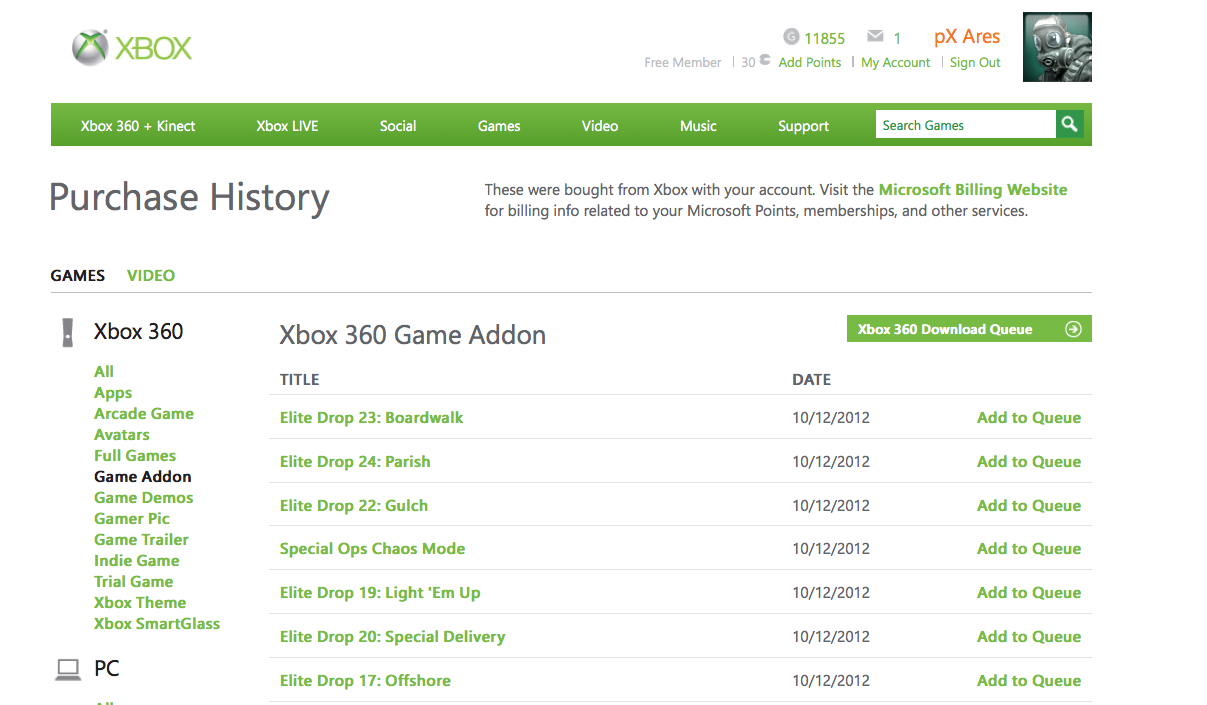Viewport: 1207px width, 705px height.
Task: Open Special Ops Chaos Mode title
Action: coord(372,548)
